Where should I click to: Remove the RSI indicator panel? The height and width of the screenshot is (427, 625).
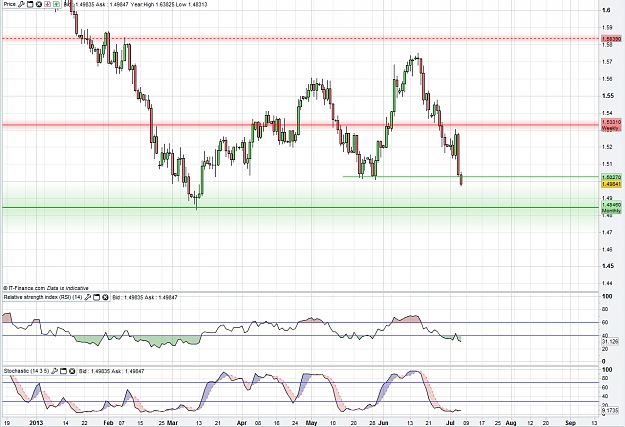click(x=105, y=297)
